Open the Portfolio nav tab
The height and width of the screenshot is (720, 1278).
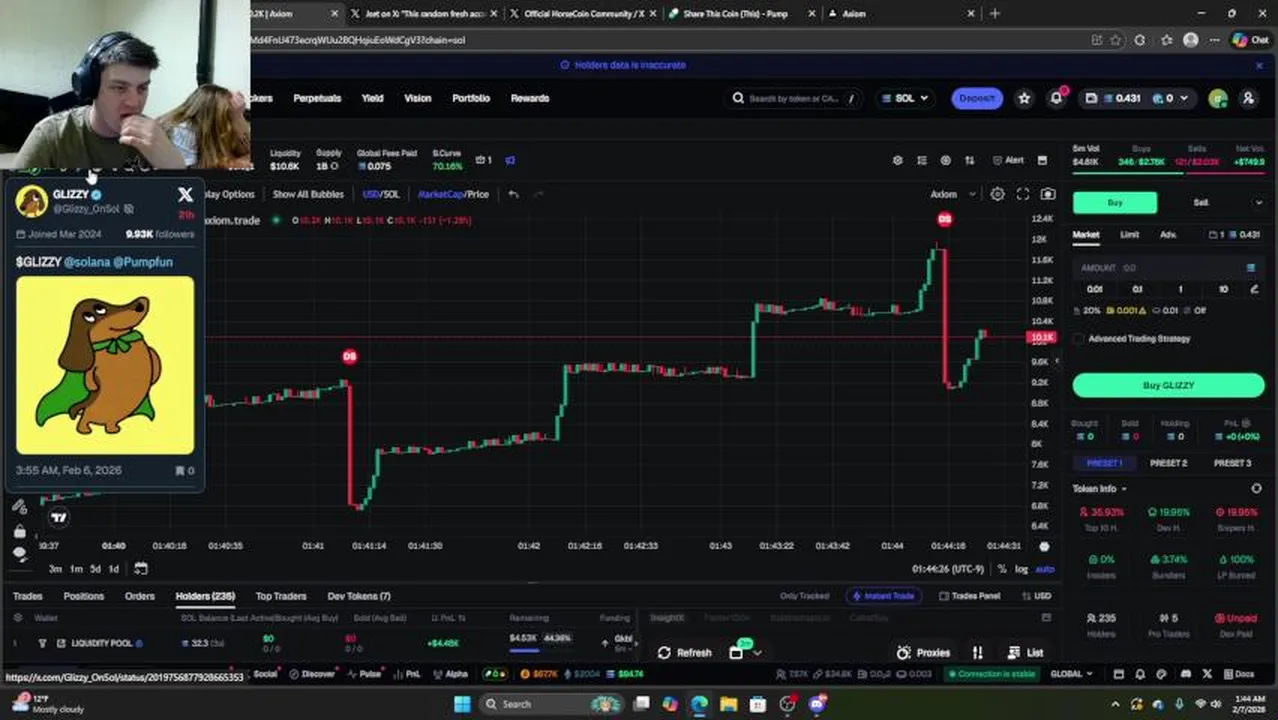tap(471, 98)
